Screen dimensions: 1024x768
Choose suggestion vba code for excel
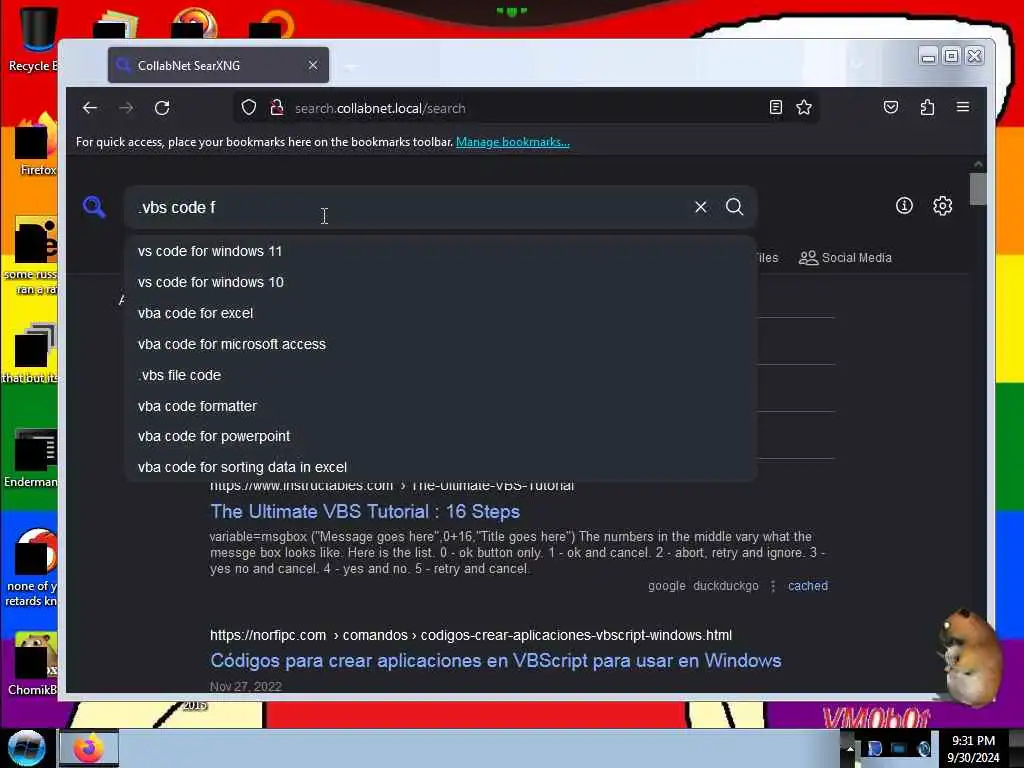440,313
